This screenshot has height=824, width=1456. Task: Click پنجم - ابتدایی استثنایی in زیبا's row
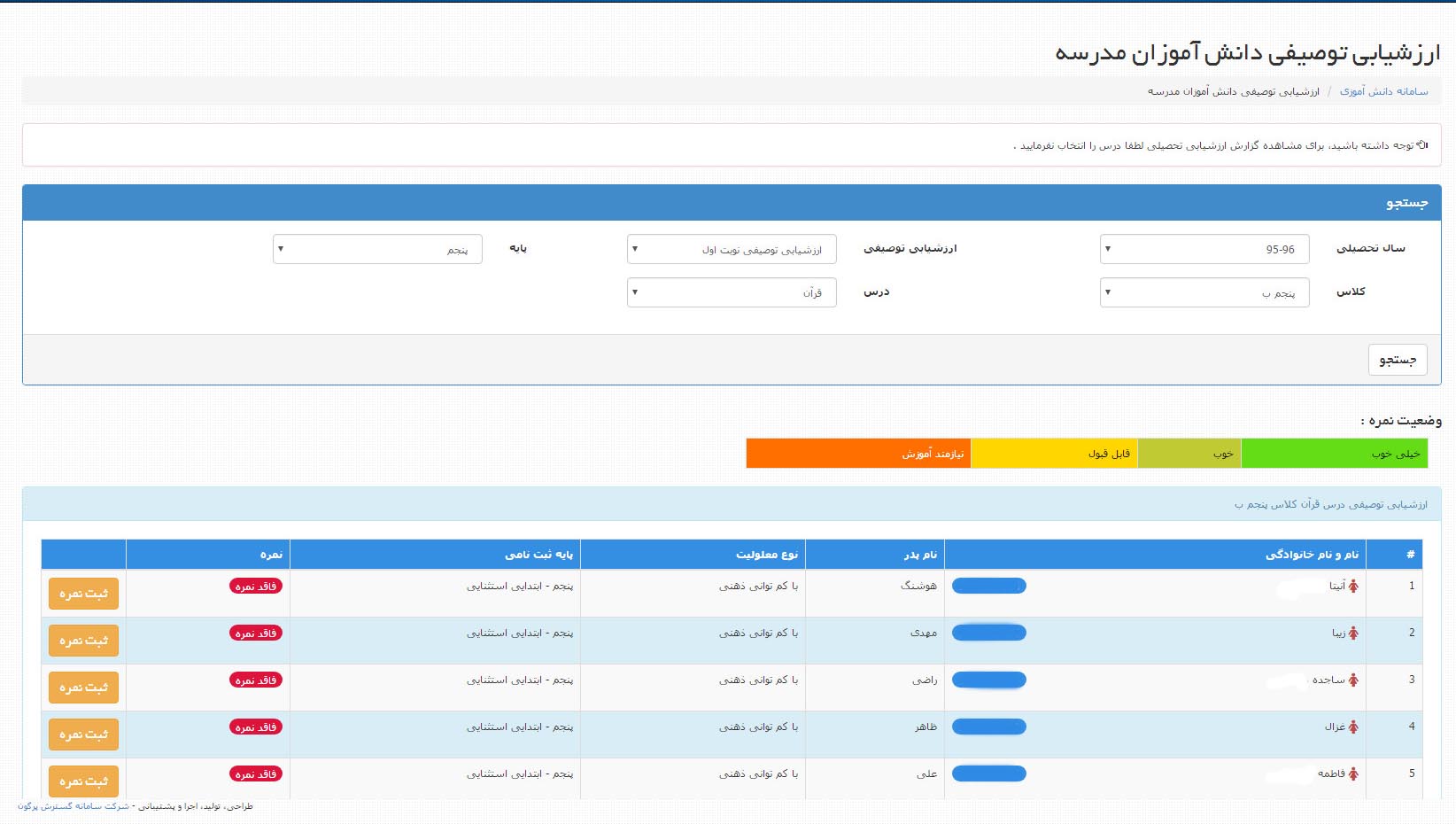tap(520, 633)
